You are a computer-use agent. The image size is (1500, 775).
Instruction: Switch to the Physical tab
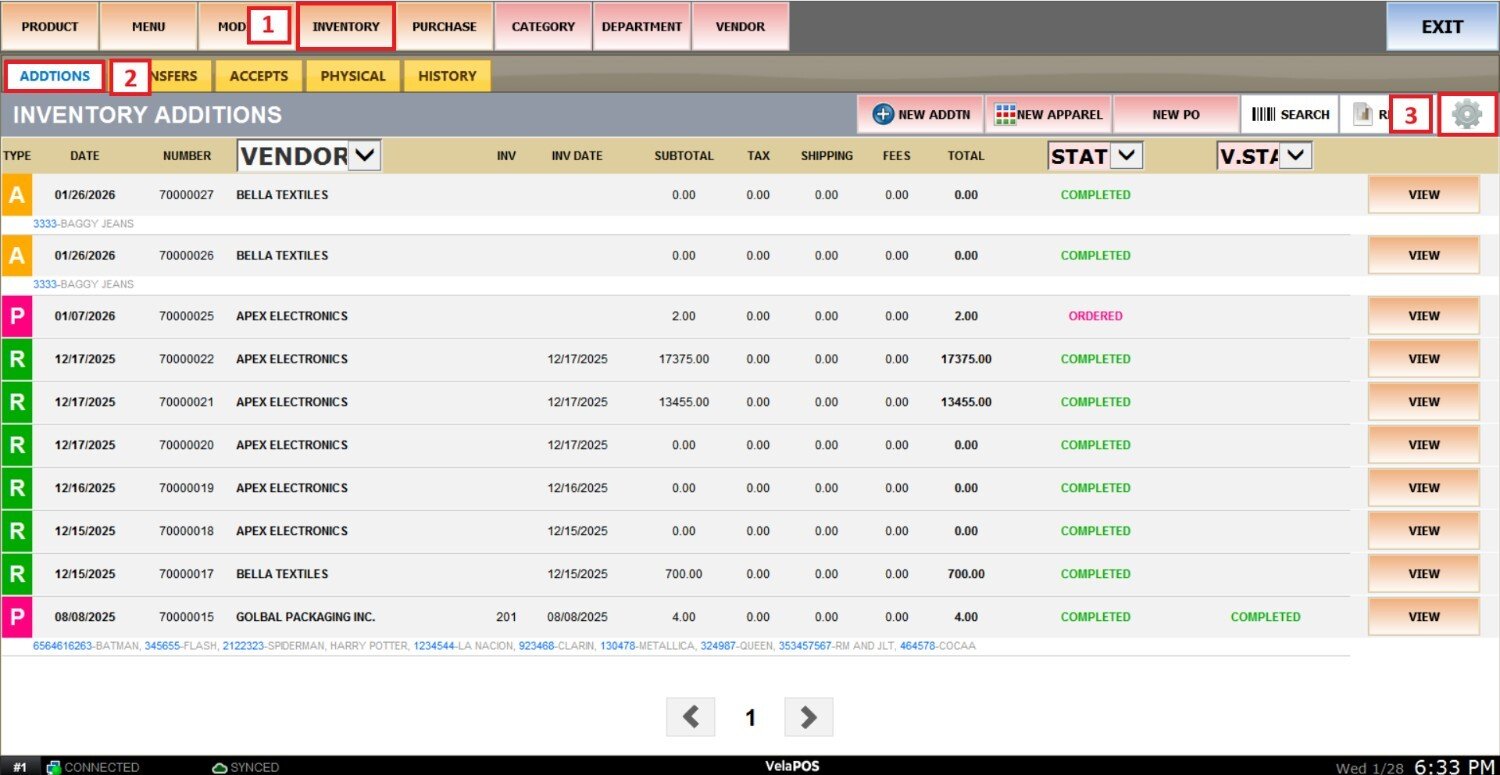pyautogui.click(x=353, y=76)
